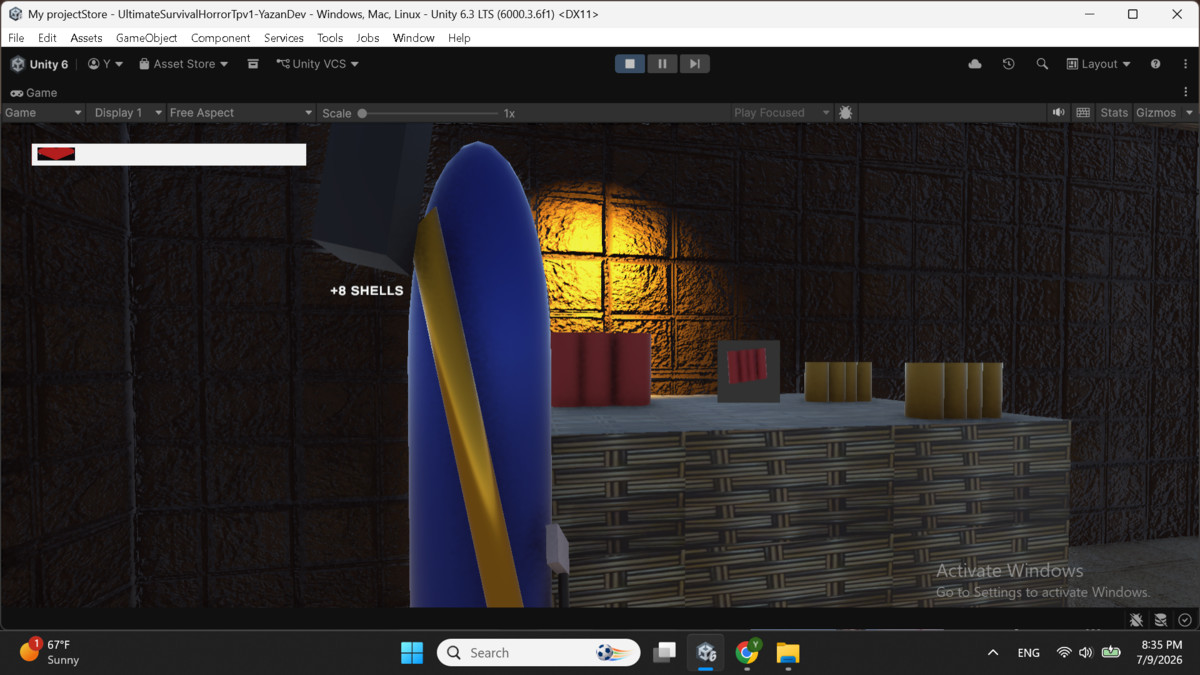Open the Help menu

pyautogui.click(x=459, y=38)
